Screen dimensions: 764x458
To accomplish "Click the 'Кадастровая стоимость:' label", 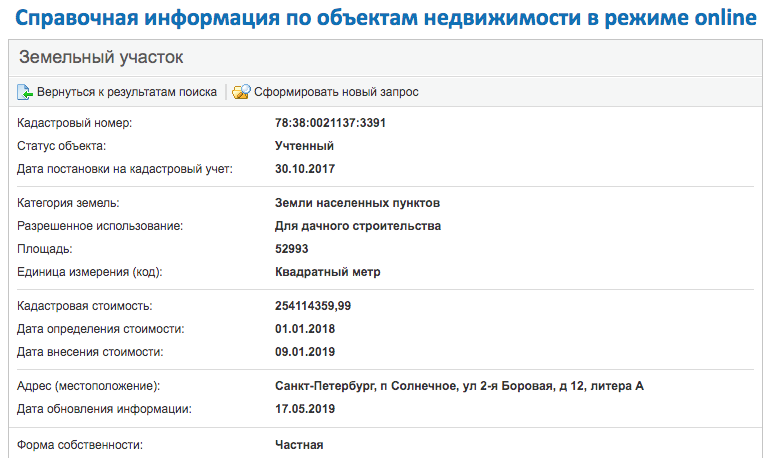I will pyautogui.click(x=85, y=306).
